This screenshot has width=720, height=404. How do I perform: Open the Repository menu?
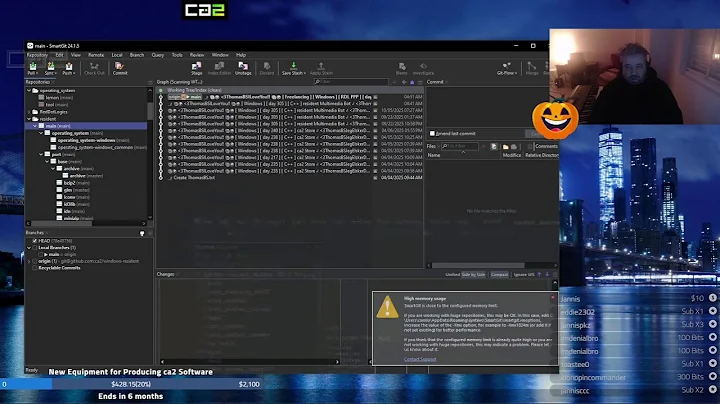37,55
